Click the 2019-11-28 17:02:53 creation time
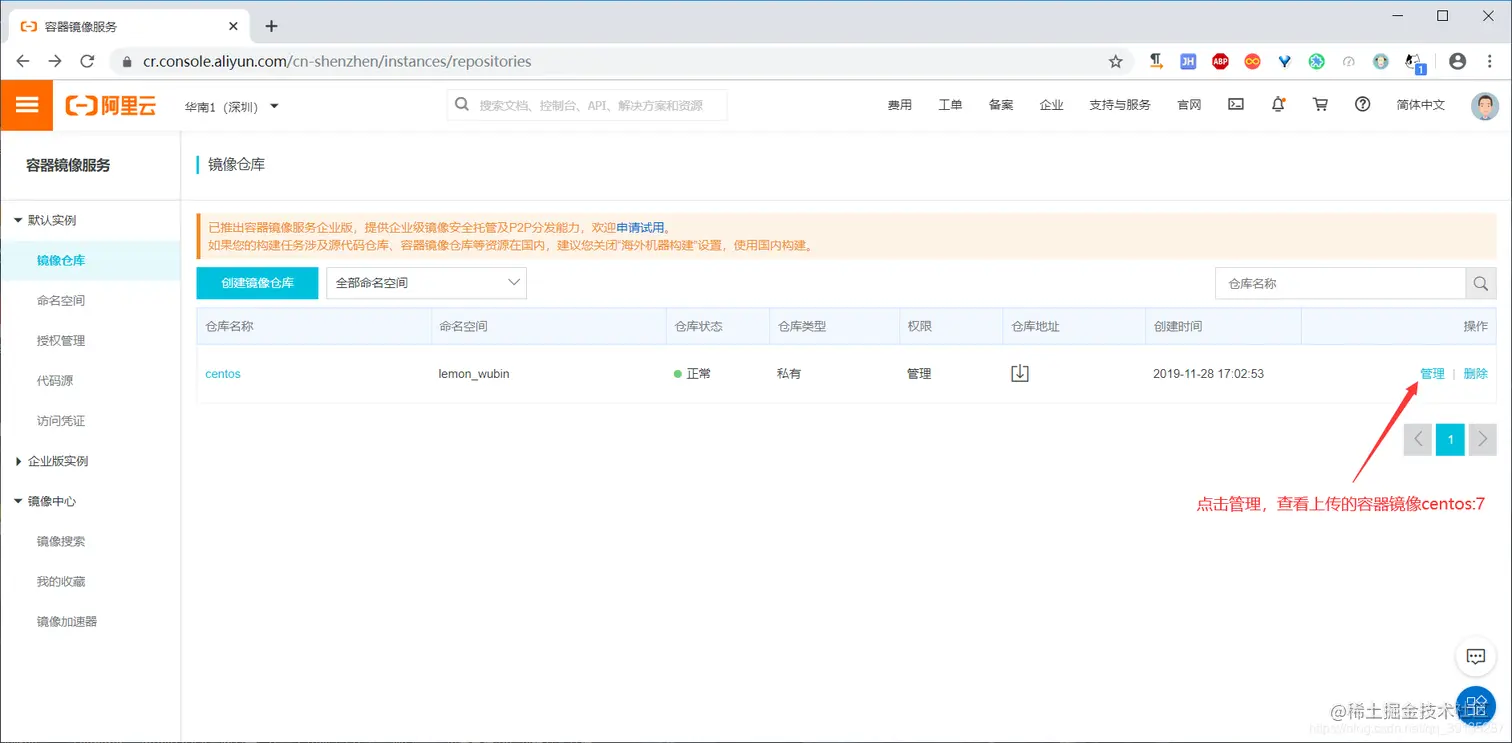 click(1208, 374)
